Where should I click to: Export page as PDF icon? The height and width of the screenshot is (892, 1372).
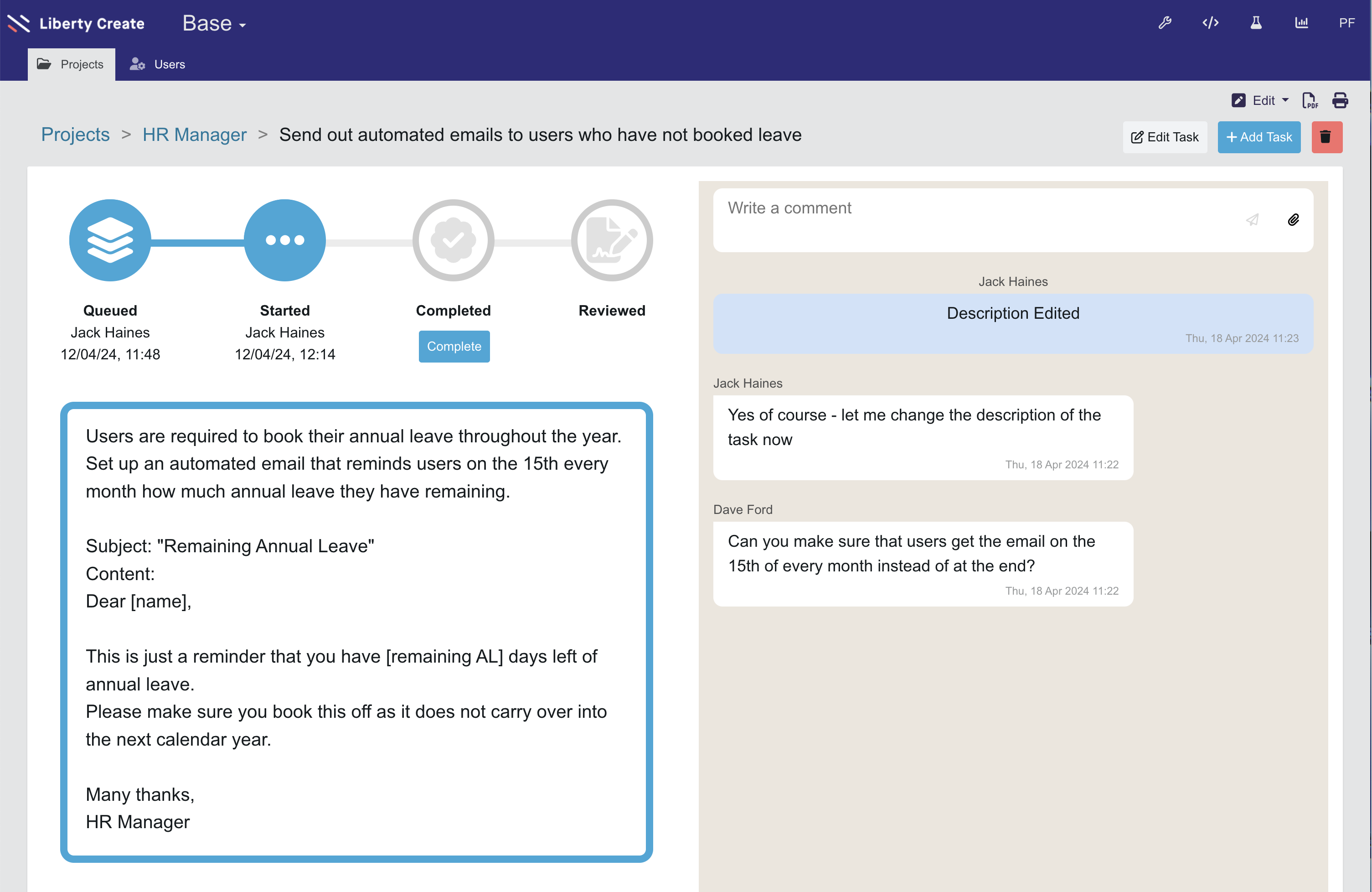point(1309,101)
